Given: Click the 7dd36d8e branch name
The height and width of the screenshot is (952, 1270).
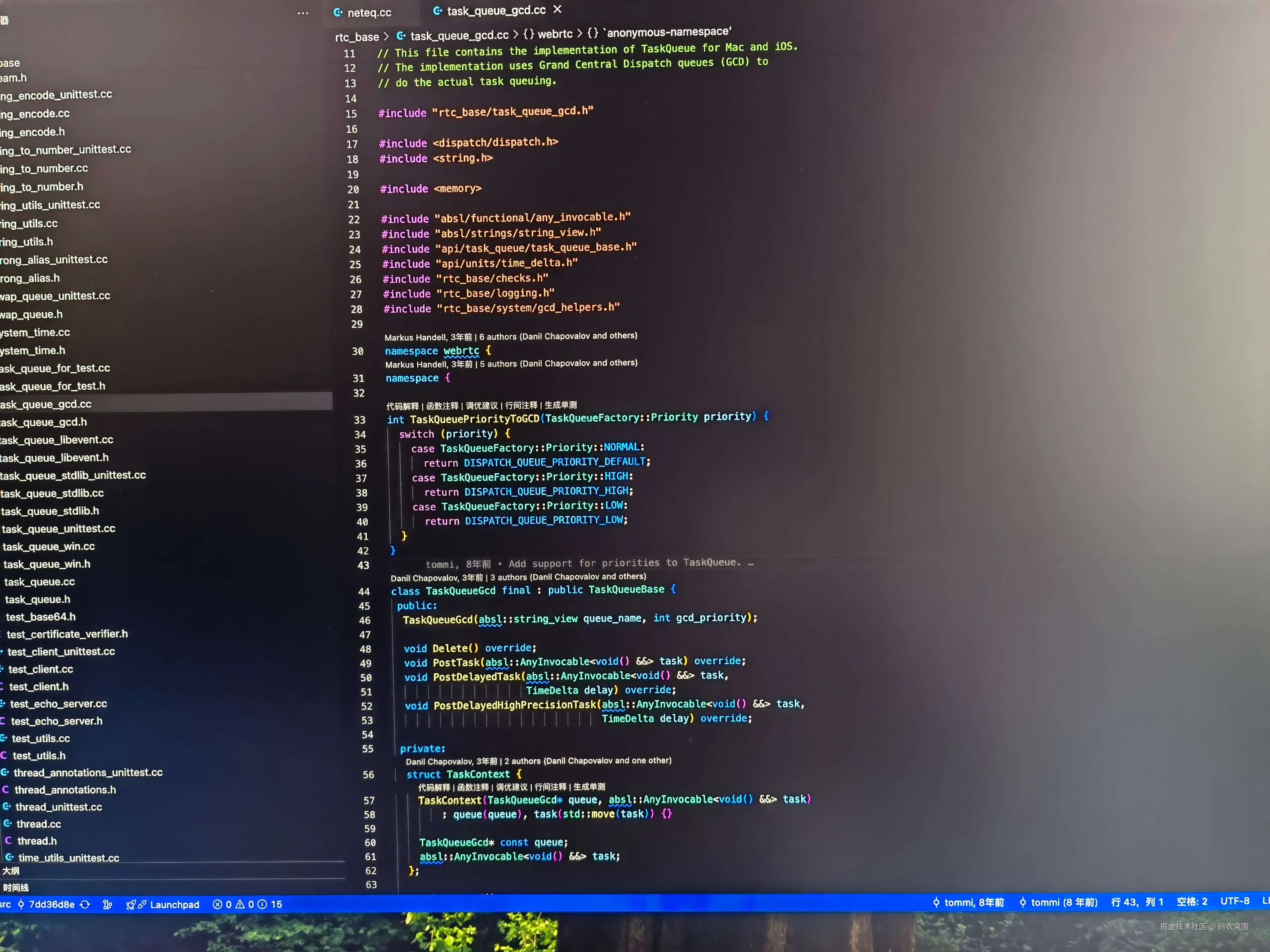Looking at the screenshot, I should tap(53, 904).
